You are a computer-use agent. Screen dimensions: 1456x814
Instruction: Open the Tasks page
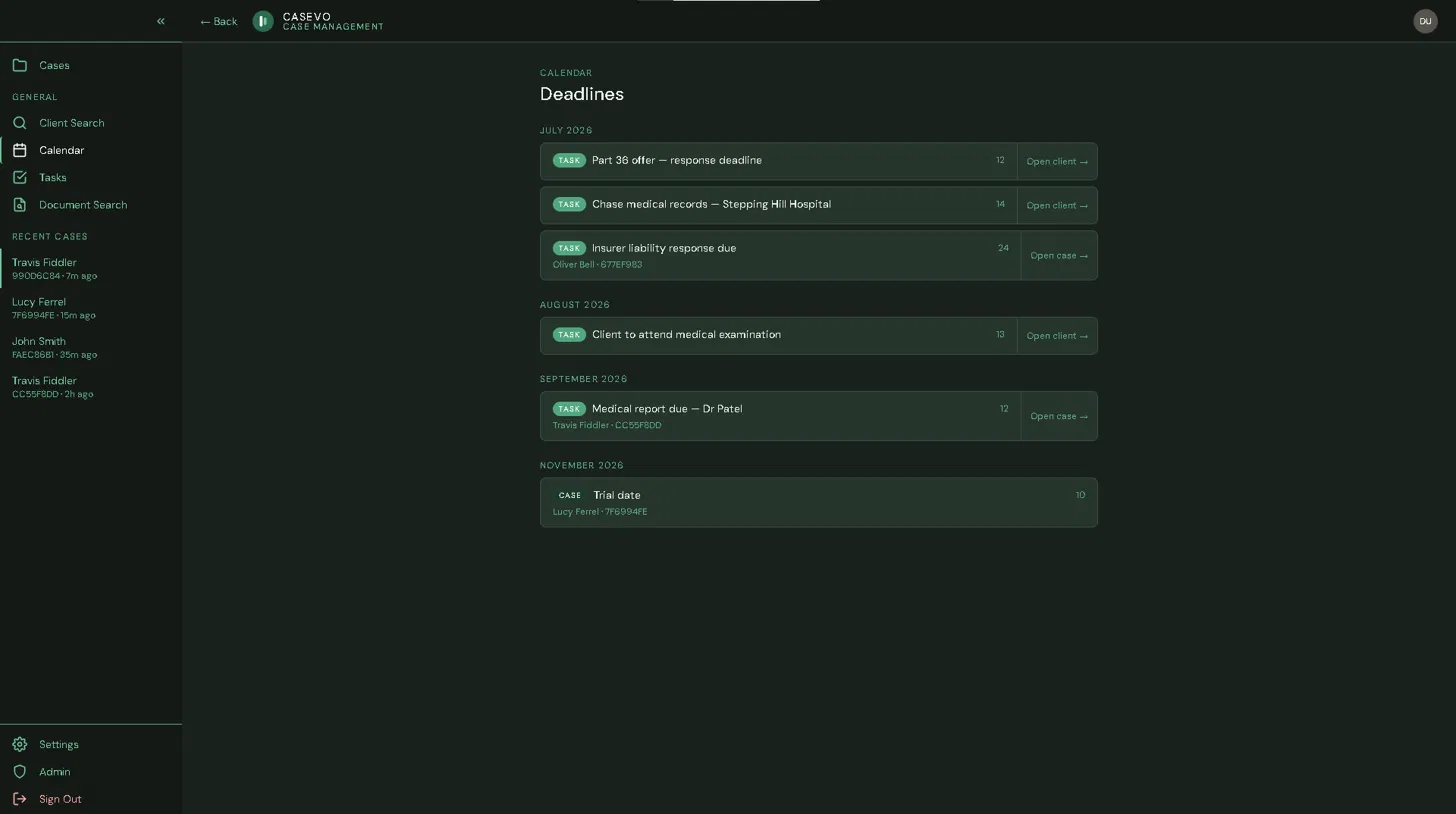tap(91, 177)
